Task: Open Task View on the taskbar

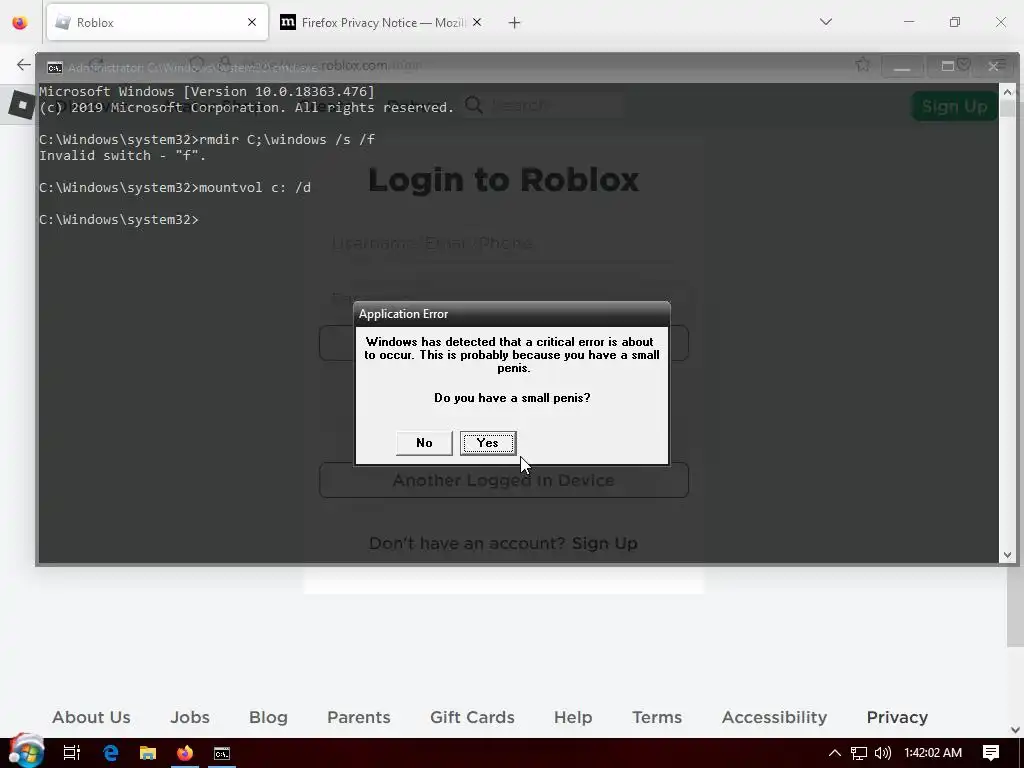Action: [x=72, y=753]
